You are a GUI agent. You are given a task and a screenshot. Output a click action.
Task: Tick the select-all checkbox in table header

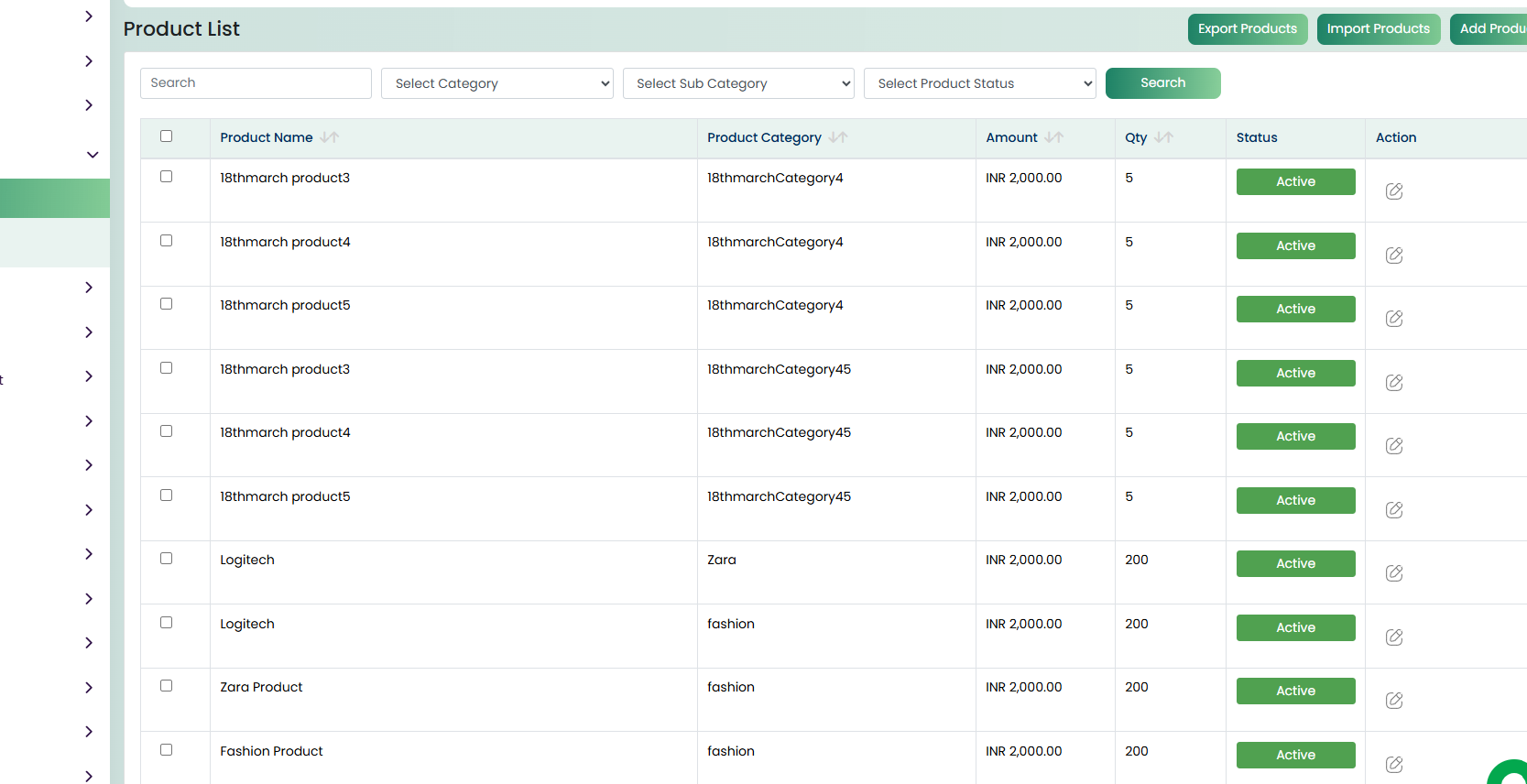[x=166, y=136]
